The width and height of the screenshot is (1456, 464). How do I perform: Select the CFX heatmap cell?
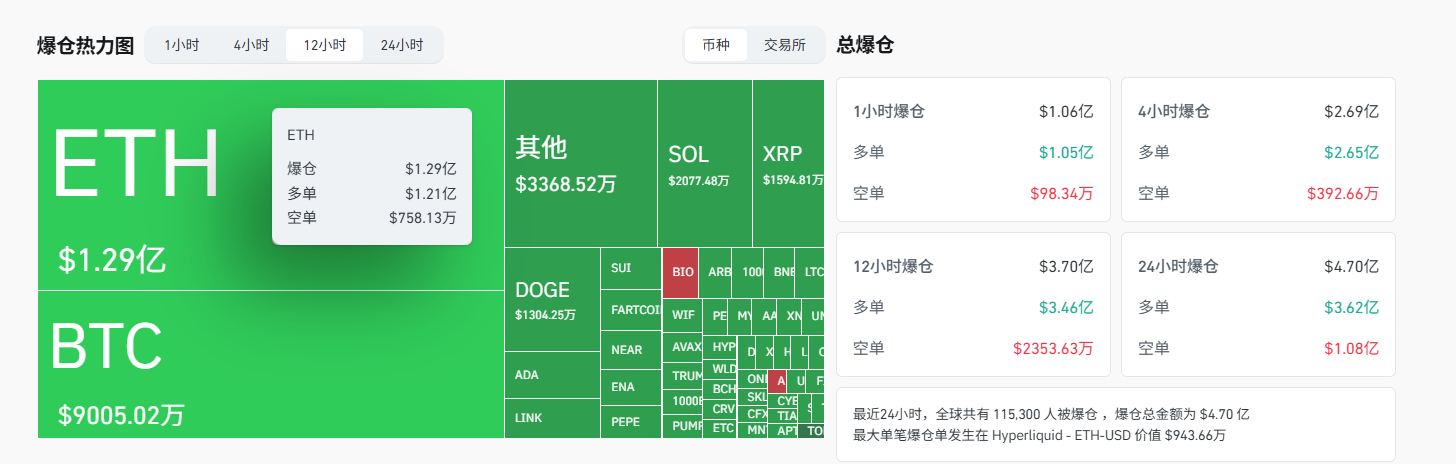[x=752, y=414]
